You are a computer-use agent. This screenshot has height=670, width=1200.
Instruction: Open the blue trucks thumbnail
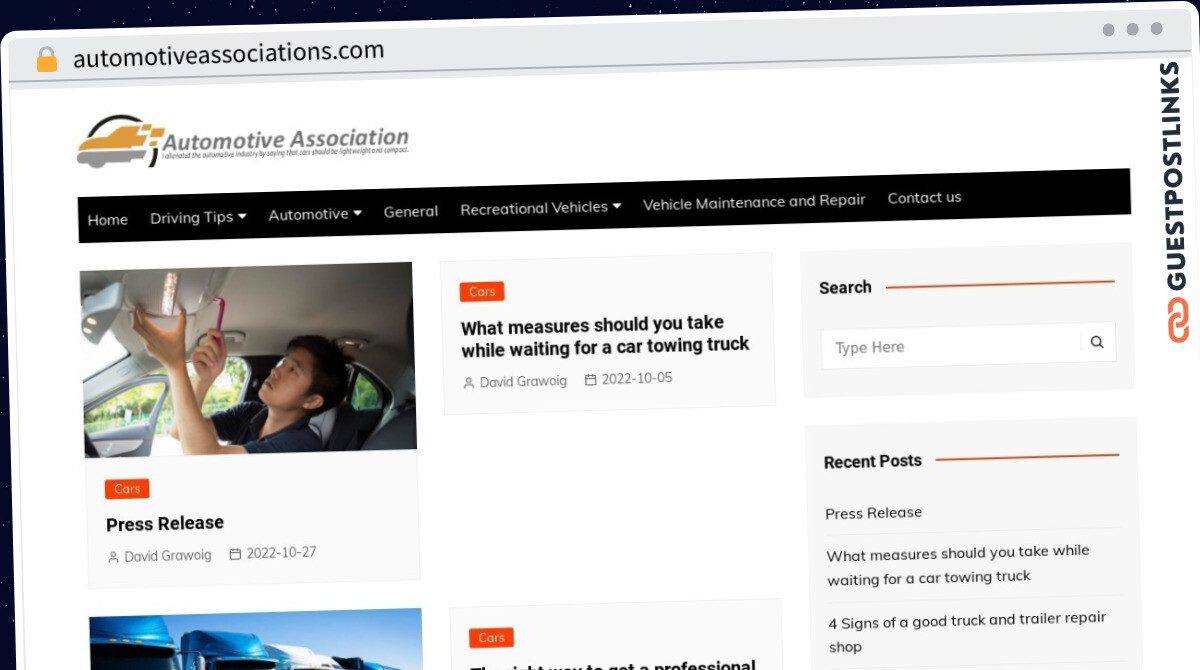[256, 640]
